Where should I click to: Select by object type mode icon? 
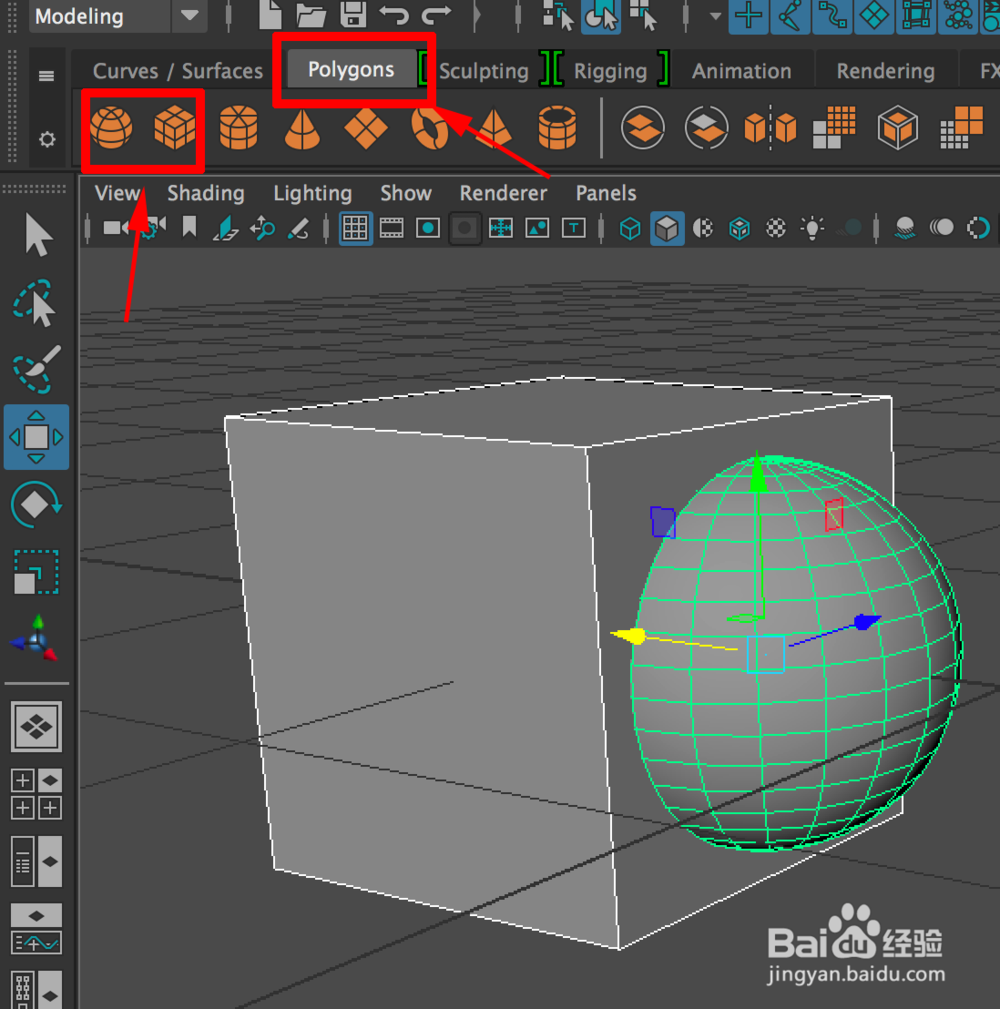(x=601, y=15)
